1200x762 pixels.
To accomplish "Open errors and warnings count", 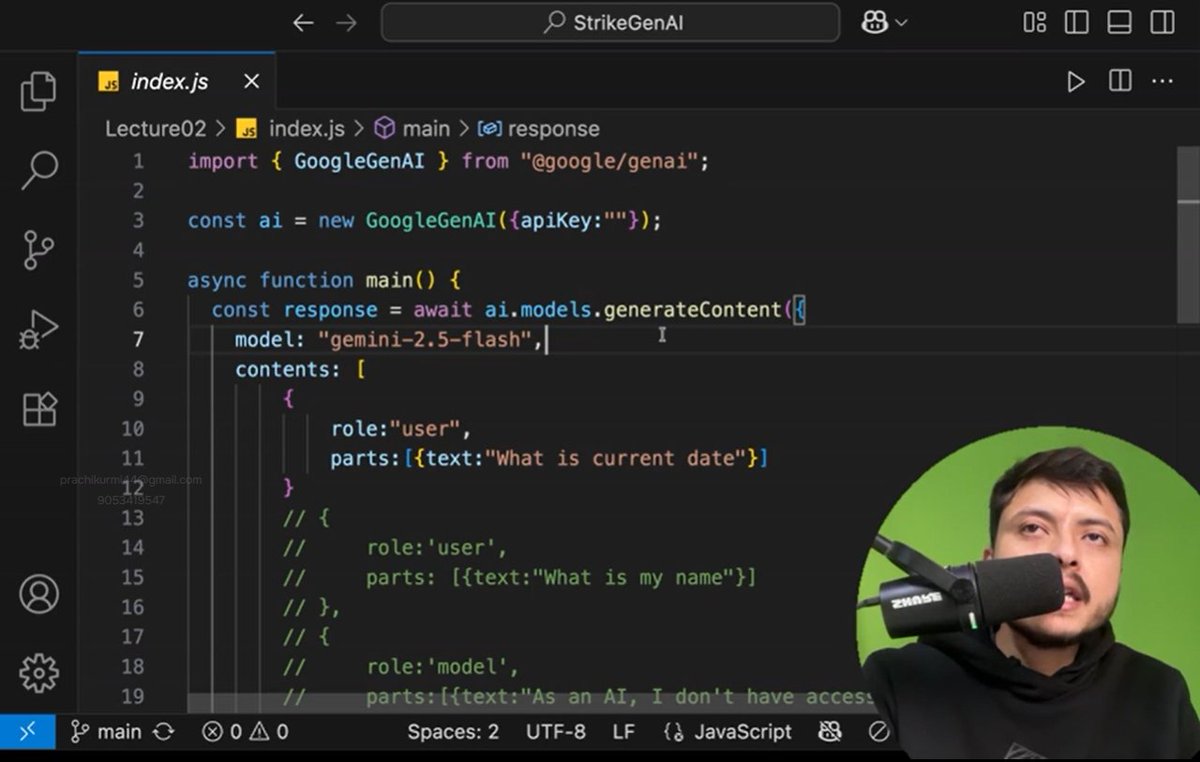I will (245, 732).
